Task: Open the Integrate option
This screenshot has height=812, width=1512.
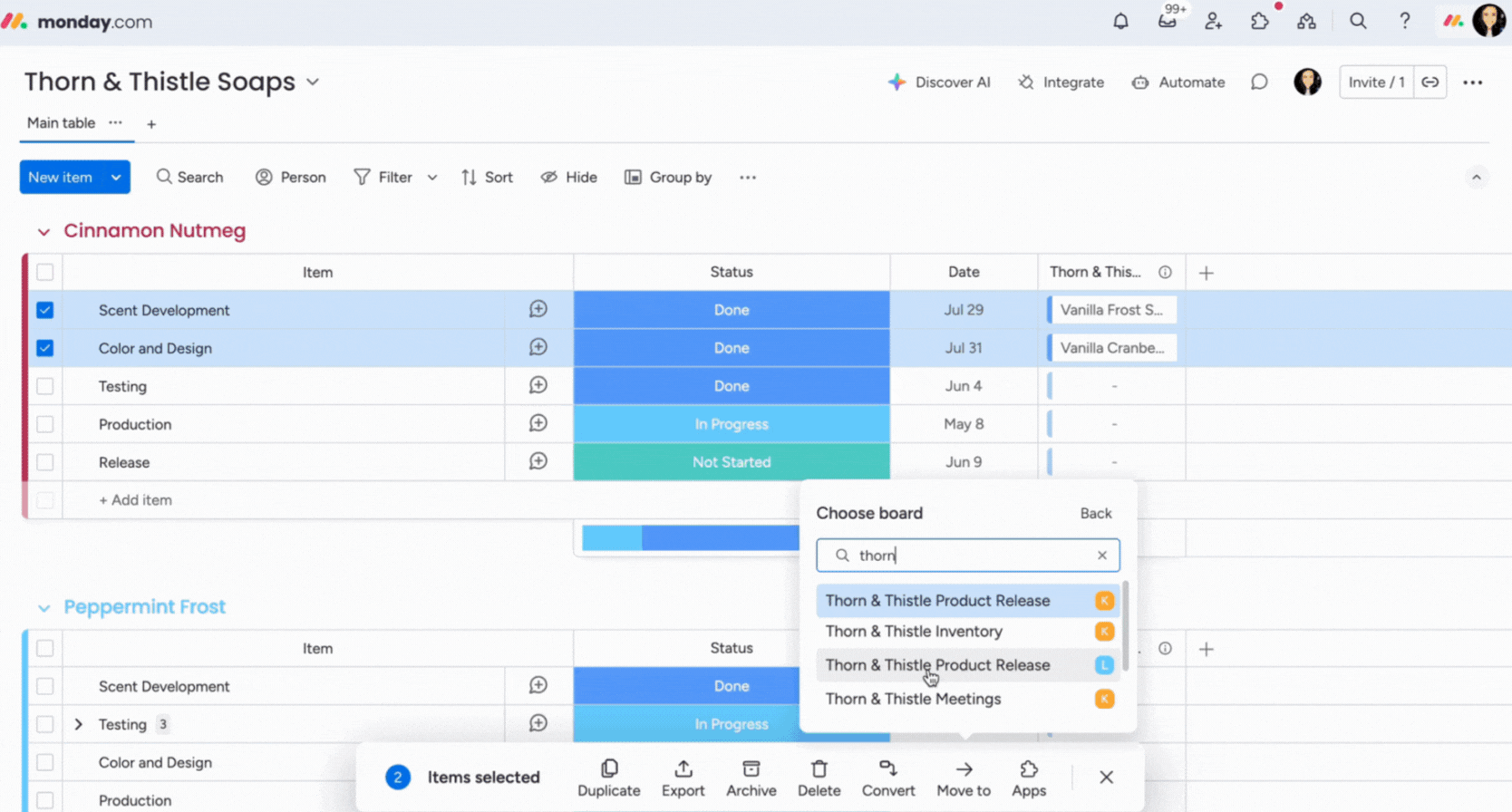Action: point(1061,82)
